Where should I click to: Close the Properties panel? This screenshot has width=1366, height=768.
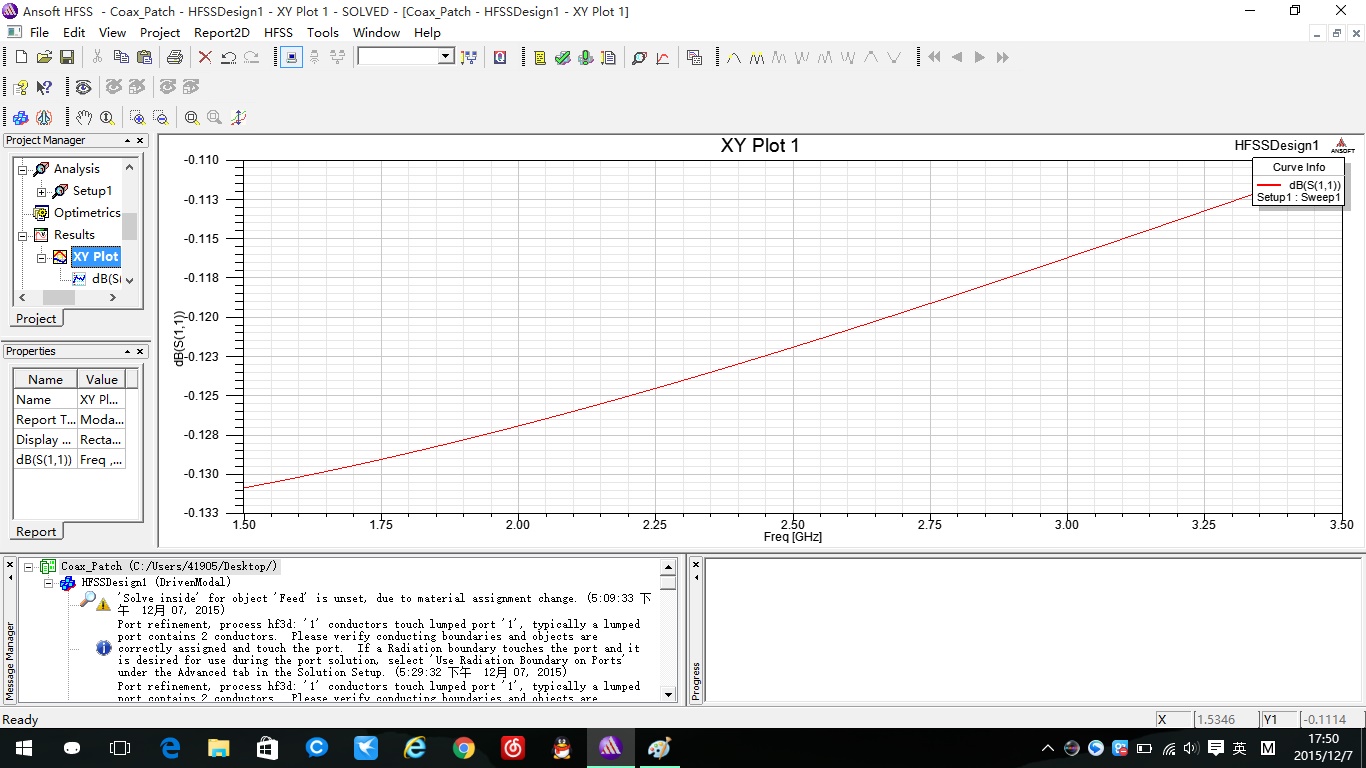pos(141,352)
